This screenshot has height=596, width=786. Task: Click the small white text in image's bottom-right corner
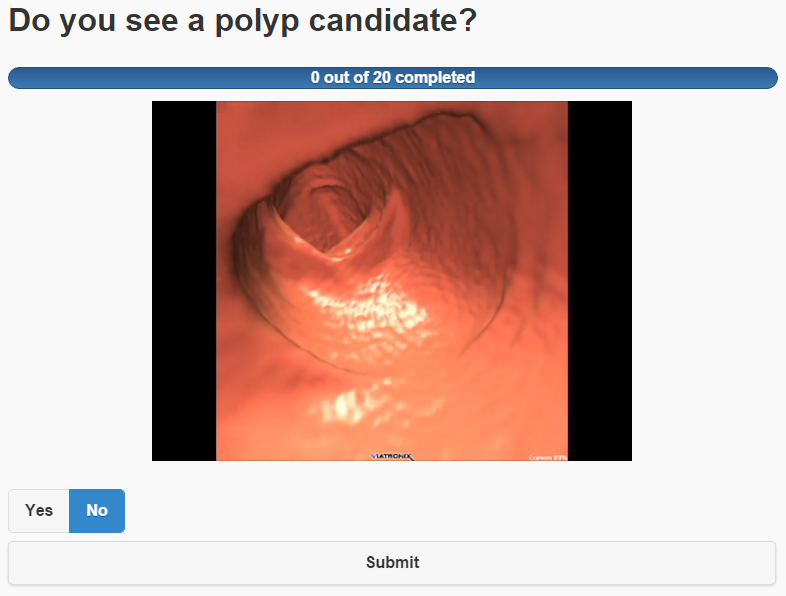click(x=548, y=457)
